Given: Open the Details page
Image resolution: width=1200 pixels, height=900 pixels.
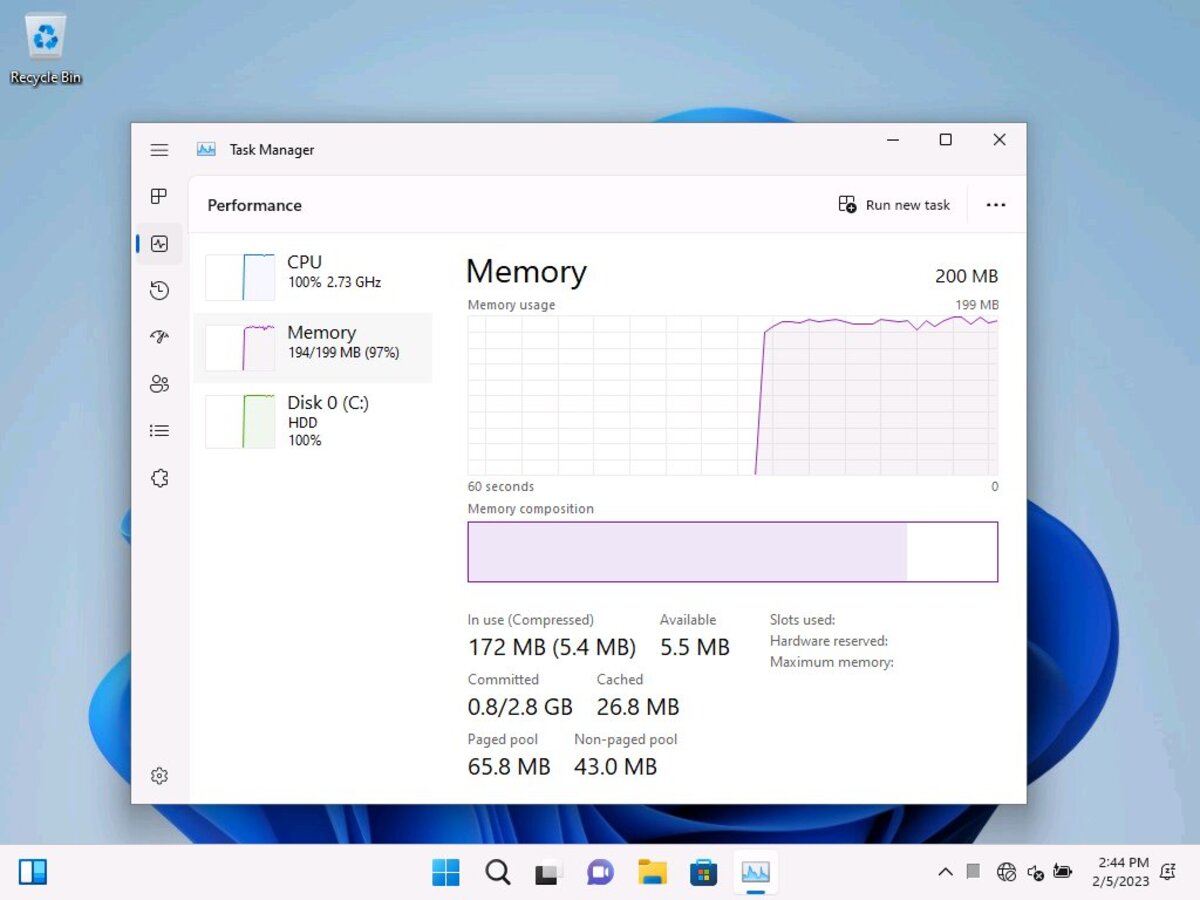Looking at the screenshot, I should (159, 430).
